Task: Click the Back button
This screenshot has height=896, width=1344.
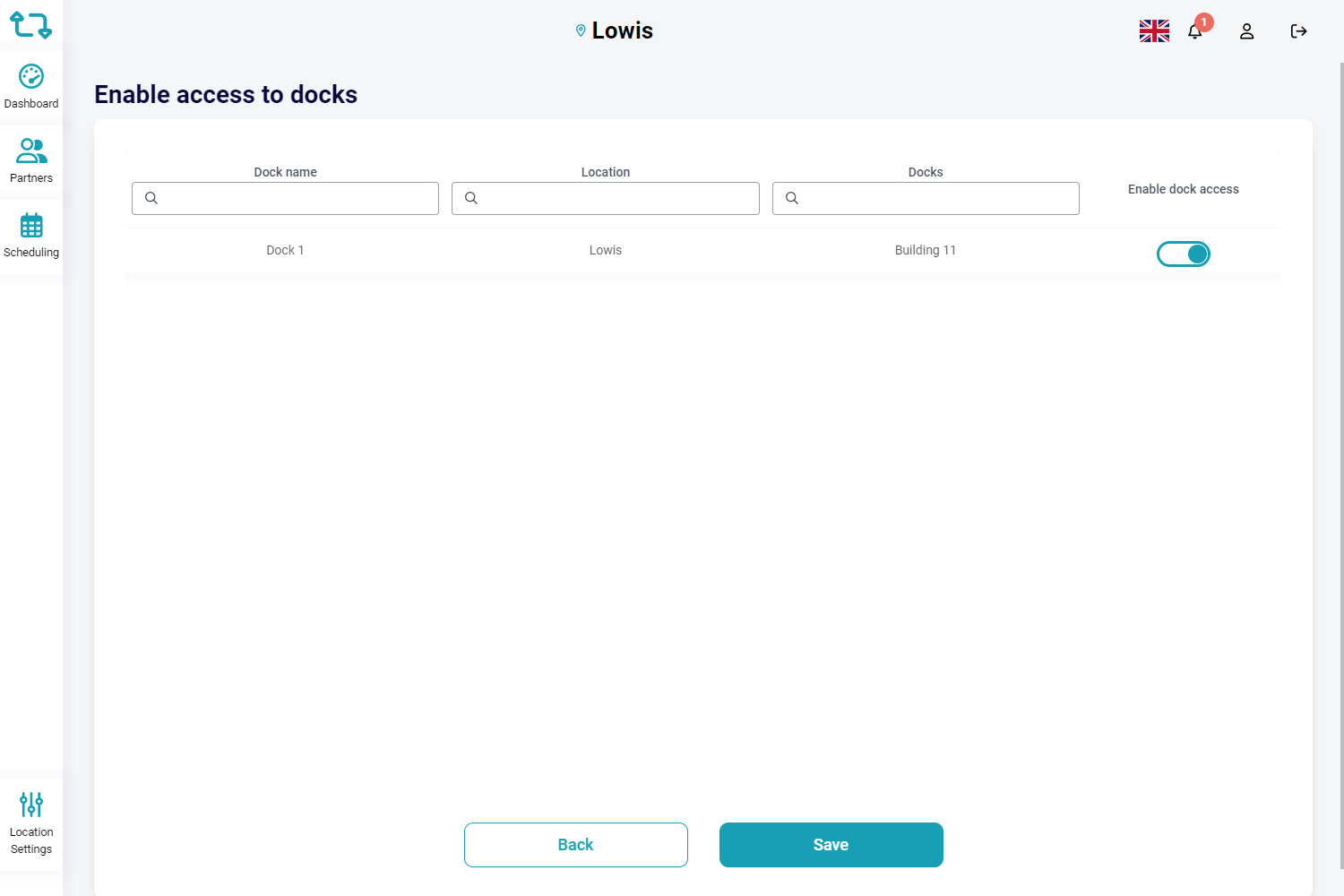Action: click(576, 845)
